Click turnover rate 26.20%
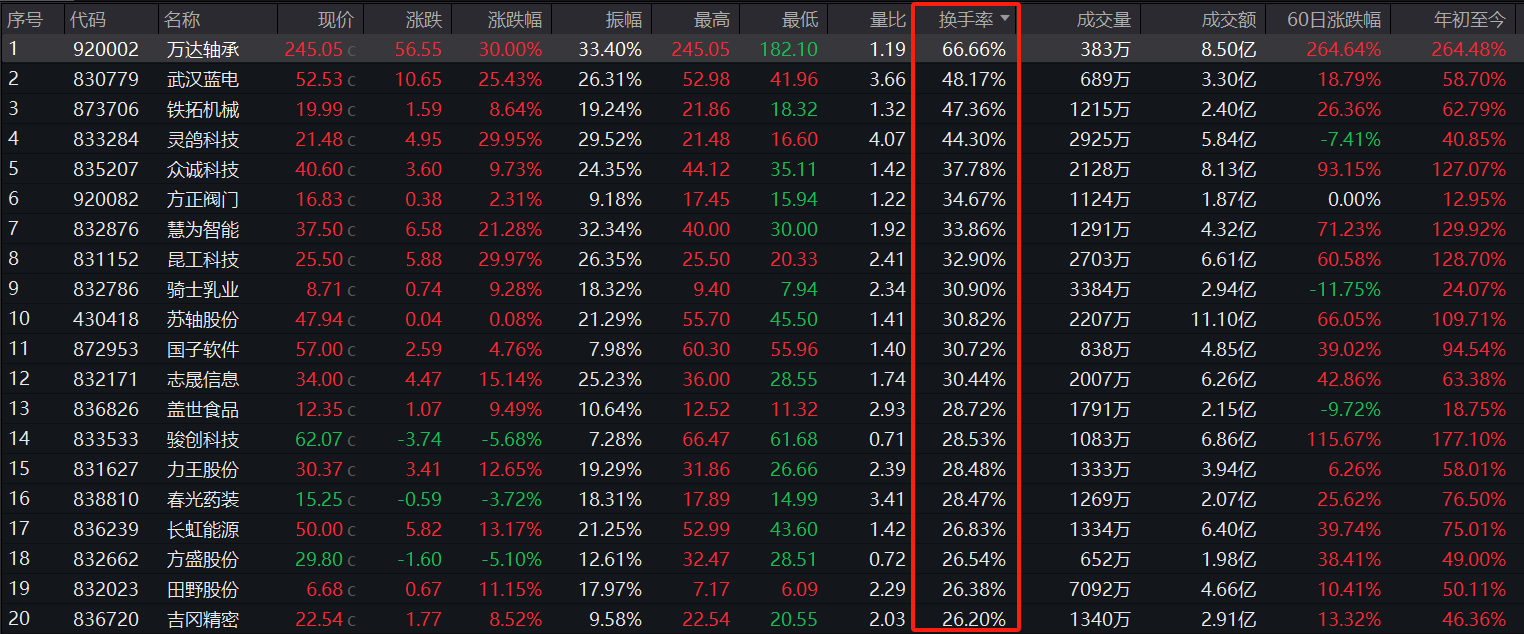Screen dimensions: 1524x634 tap(974, 619)
